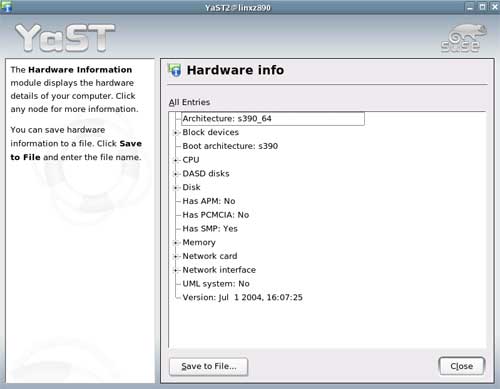Maximize the YaST2 window
The image size is (500, 389).
click(482, 7)
